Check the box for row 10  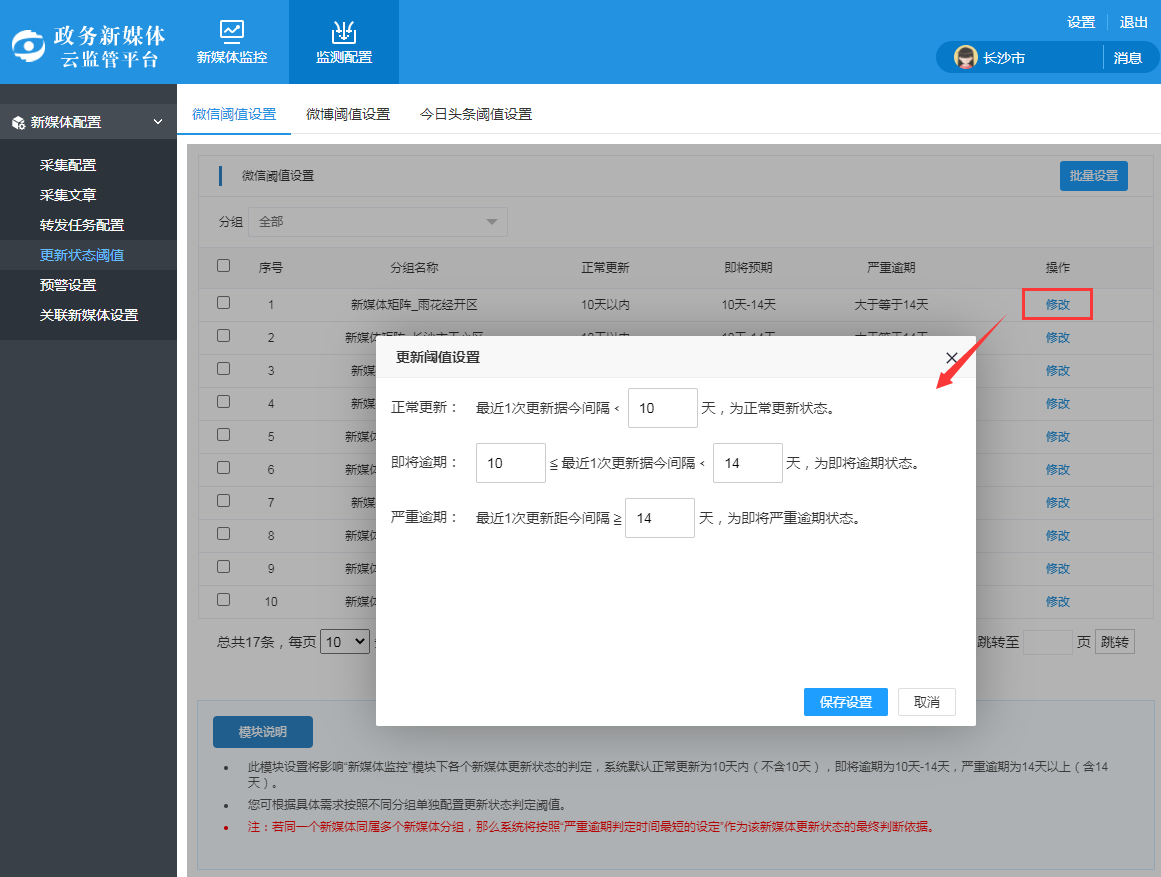pyautogui.click(x=223, y=600)
